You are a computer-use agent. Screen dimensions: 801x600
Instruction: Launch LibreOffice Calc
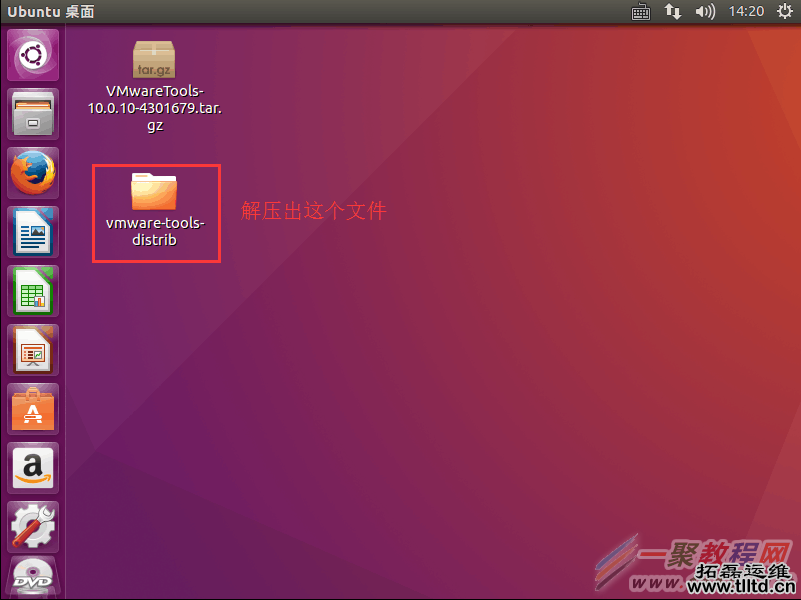[x=32, y=290]
